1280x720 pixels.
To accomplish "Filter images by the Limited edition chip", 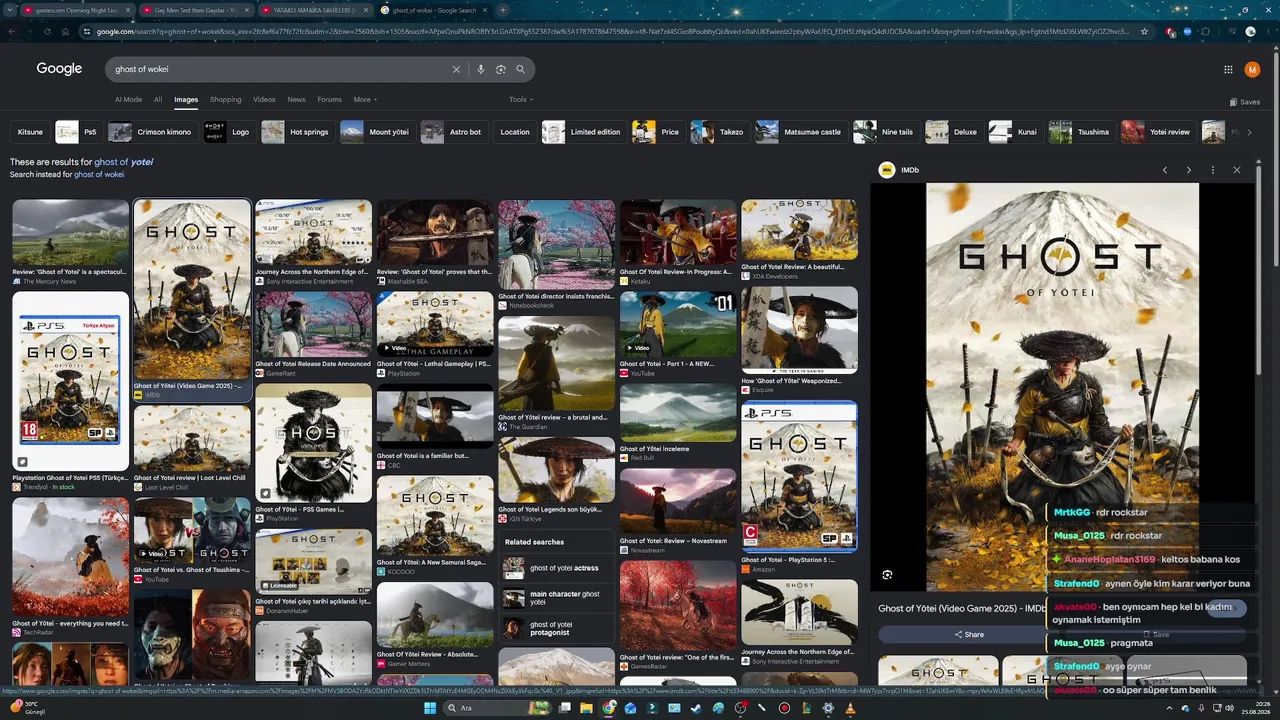I will coord(583,132).
